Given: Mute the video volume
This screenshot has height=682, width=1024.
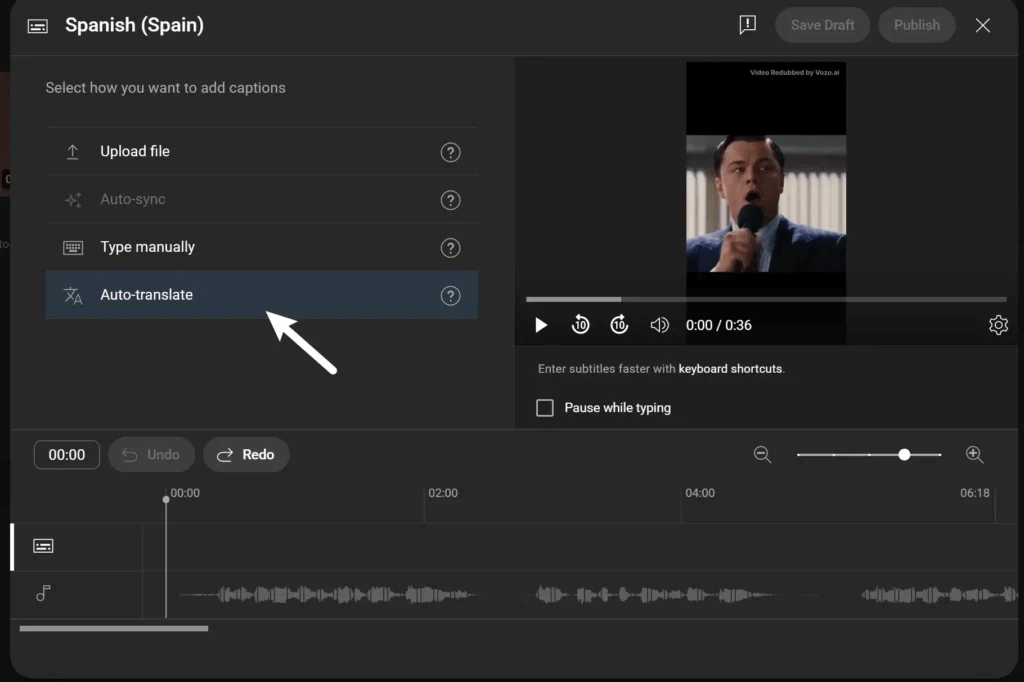Looking at the screenshot, I should (659, 325).
